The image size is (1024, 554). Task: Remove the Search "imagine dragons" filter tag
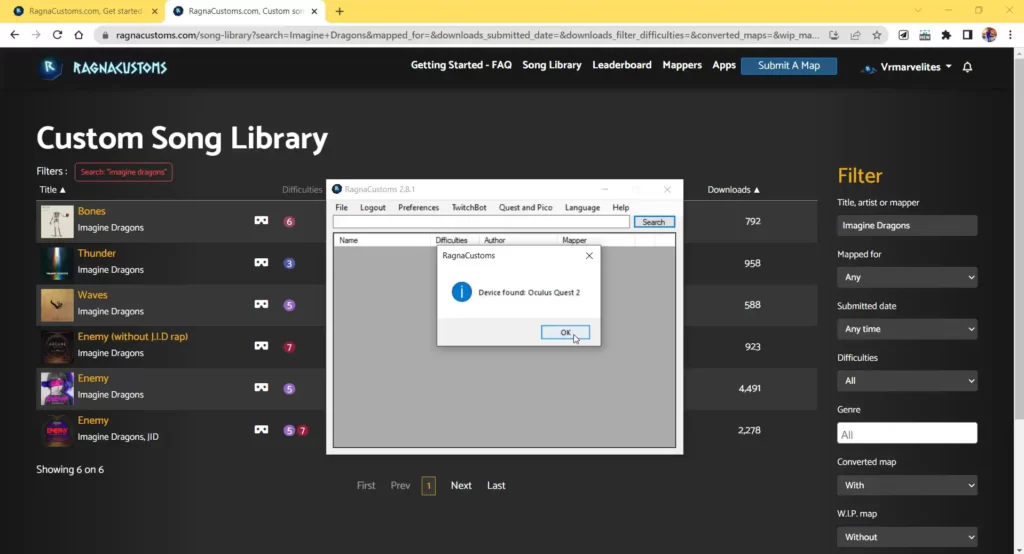[x=123, y=172]
